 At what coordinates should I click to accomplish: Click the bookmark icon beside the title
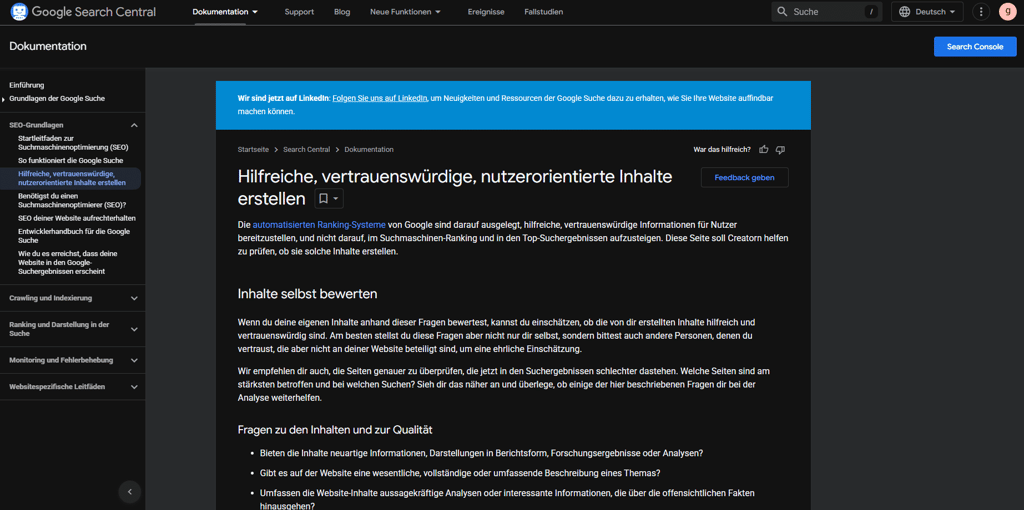[x=323, y=199]
